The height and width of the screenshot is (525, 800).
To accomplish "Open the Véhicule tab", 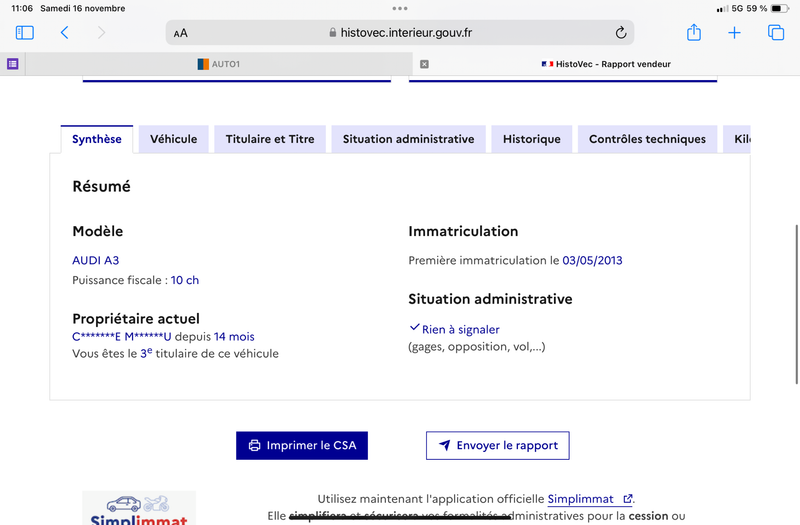I will pyautogui.click(x=173, y=139).
